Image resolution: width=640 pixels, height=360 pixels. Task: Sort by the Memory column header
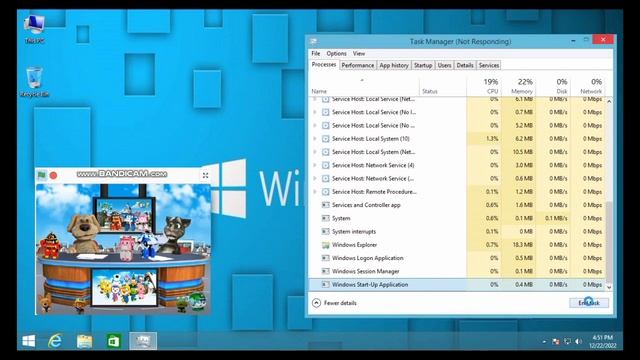tap(518, 86)
